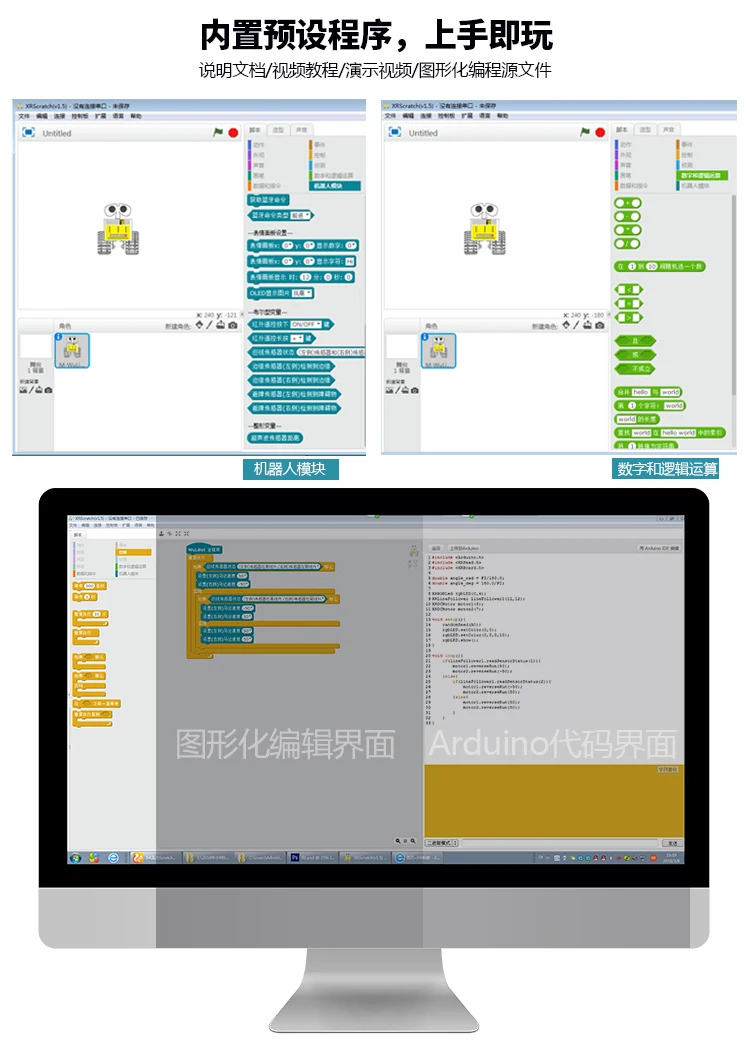Click zoom-in magnifier in monitor script area

pyautogui.click(x=413, y=841)
